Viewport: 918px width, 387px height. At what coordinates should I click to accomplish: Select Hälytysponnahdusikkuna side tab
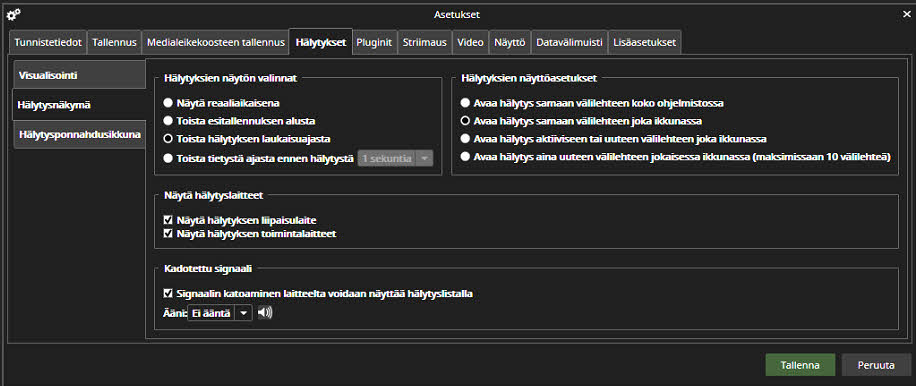[79, 134]
